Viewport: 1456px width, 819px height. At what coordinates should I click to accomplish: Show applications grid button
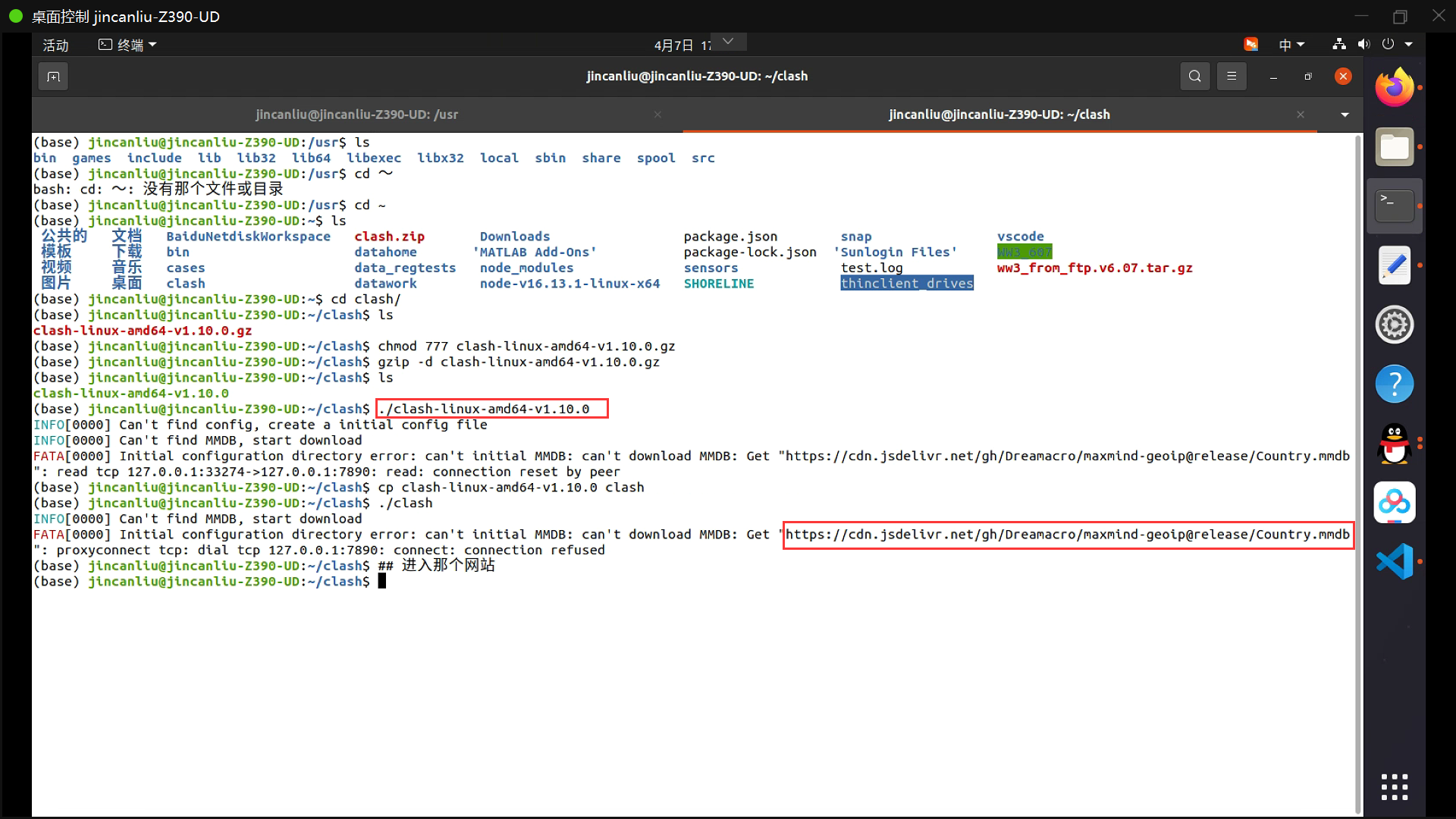click(1394, 787)
